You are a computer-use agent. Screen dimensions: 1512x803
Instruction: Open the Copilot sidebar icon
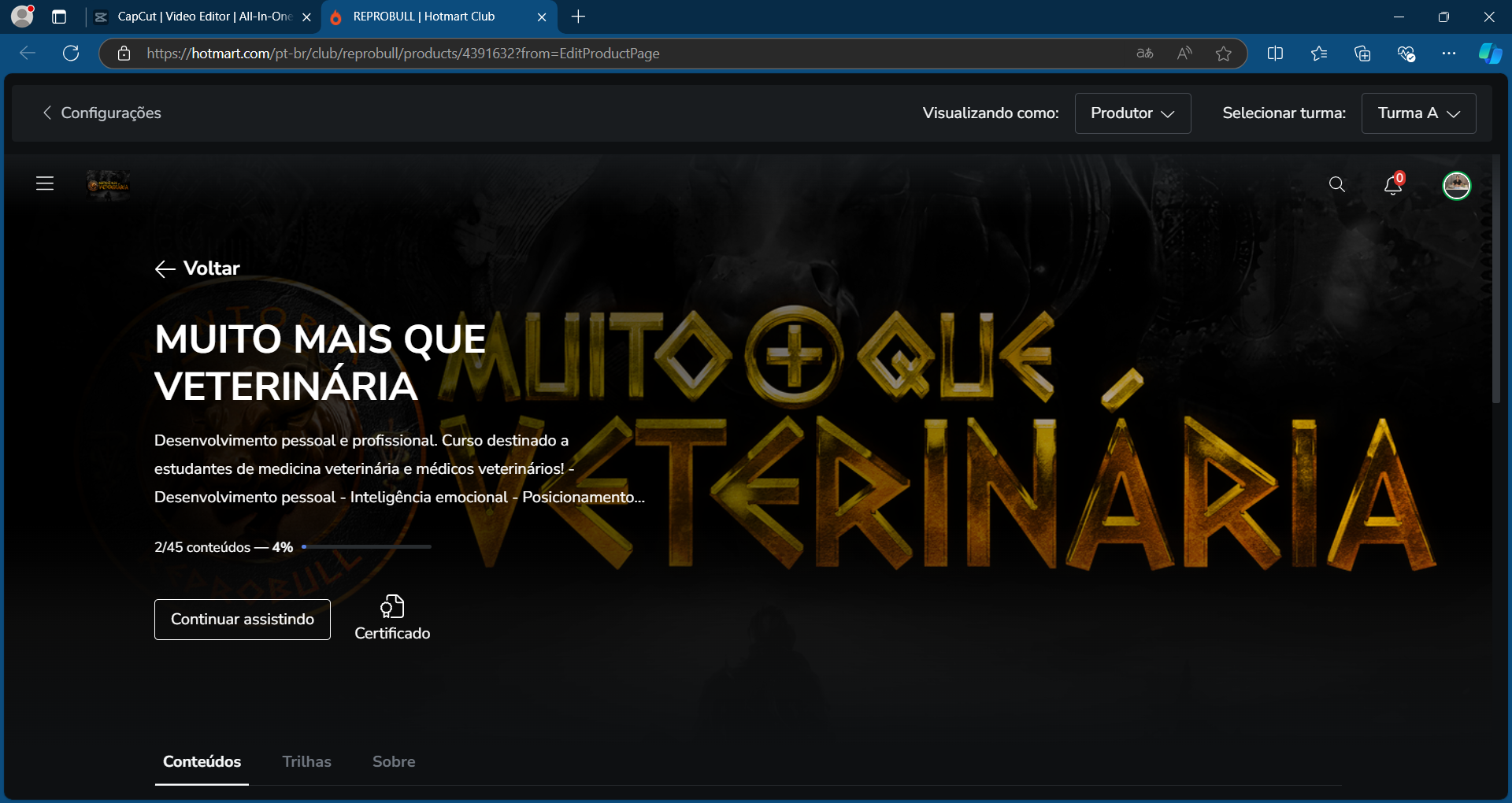pyautogui.click(x=1489, y=54)
